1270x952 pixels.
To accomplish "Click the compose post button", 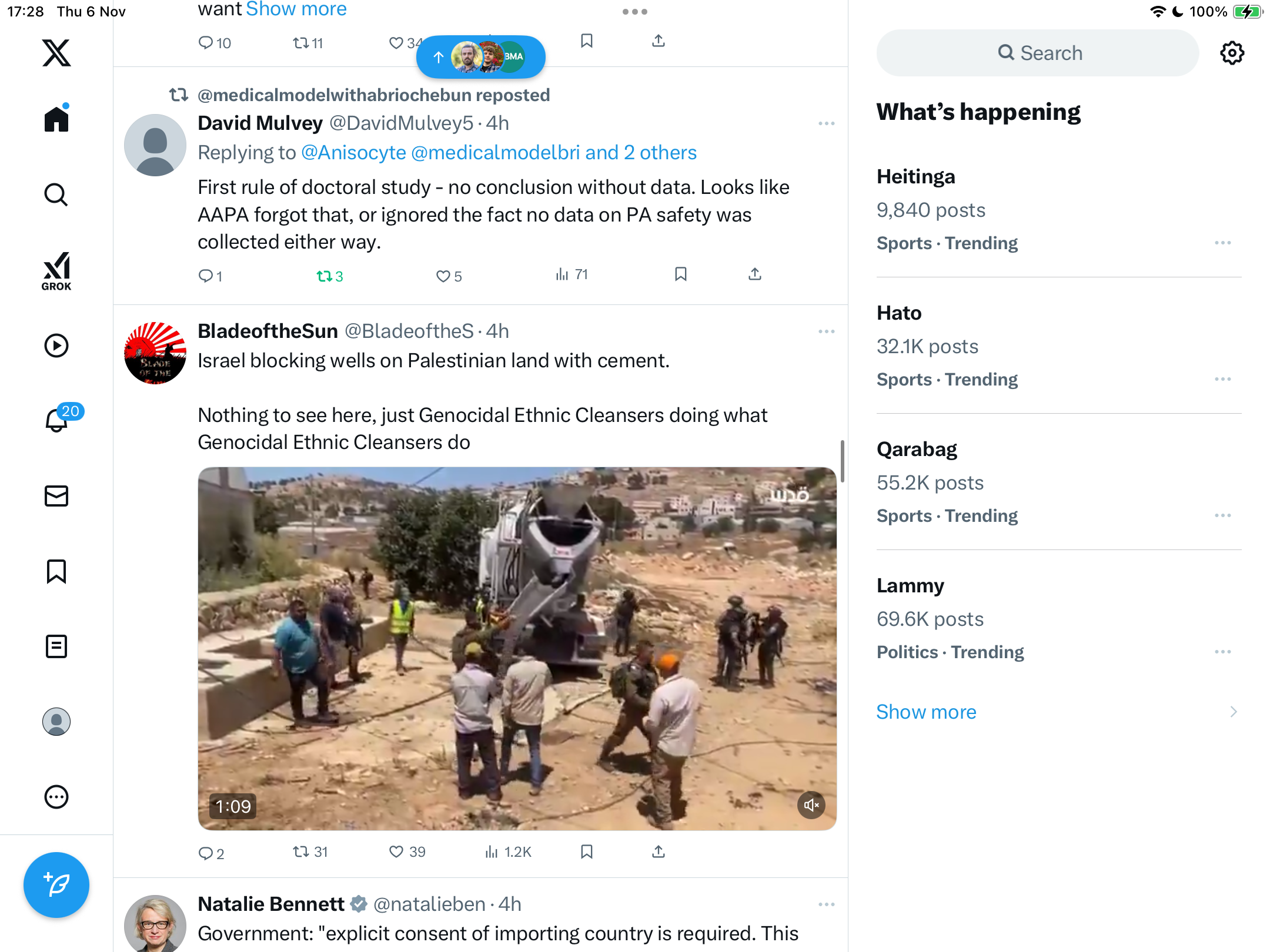I will coord(56,884).
